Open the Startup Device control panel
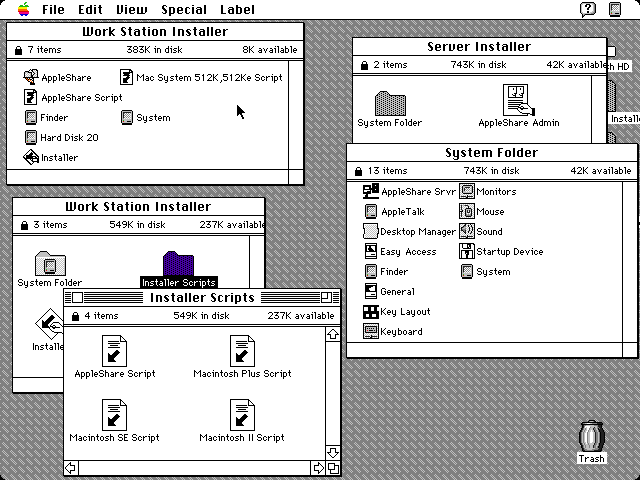Viewport: 640px width, 480px height. [x=467, y=252]
